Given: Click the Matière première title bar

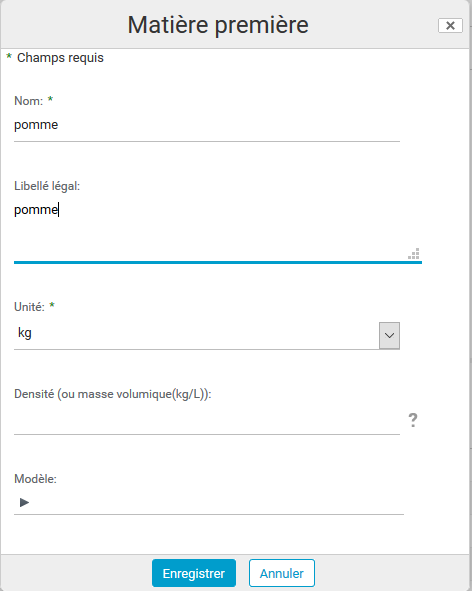Looking at the screenshot, I should [x=218, y=25].
